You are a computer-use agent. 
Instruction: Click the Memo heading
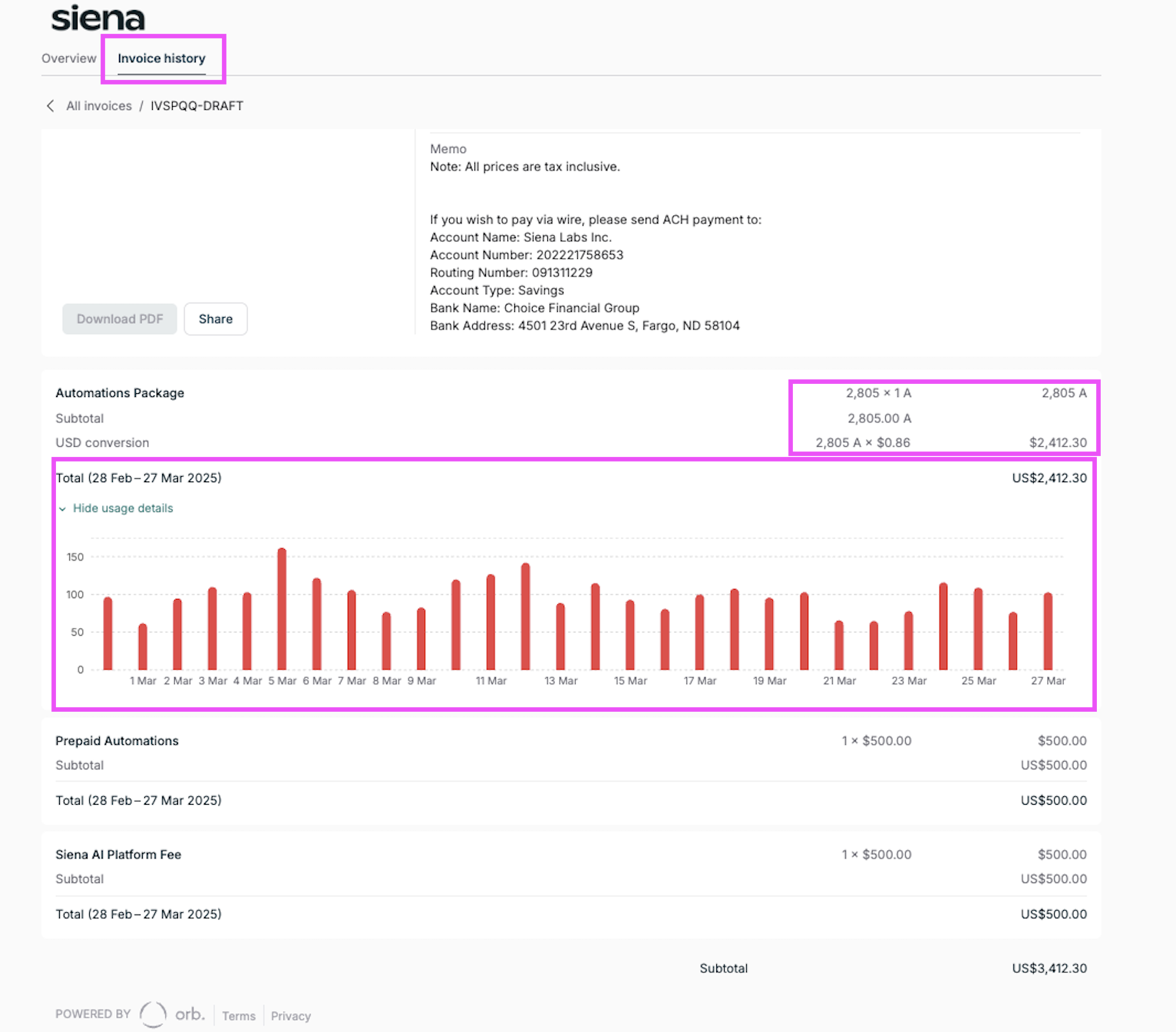point(448,149)
